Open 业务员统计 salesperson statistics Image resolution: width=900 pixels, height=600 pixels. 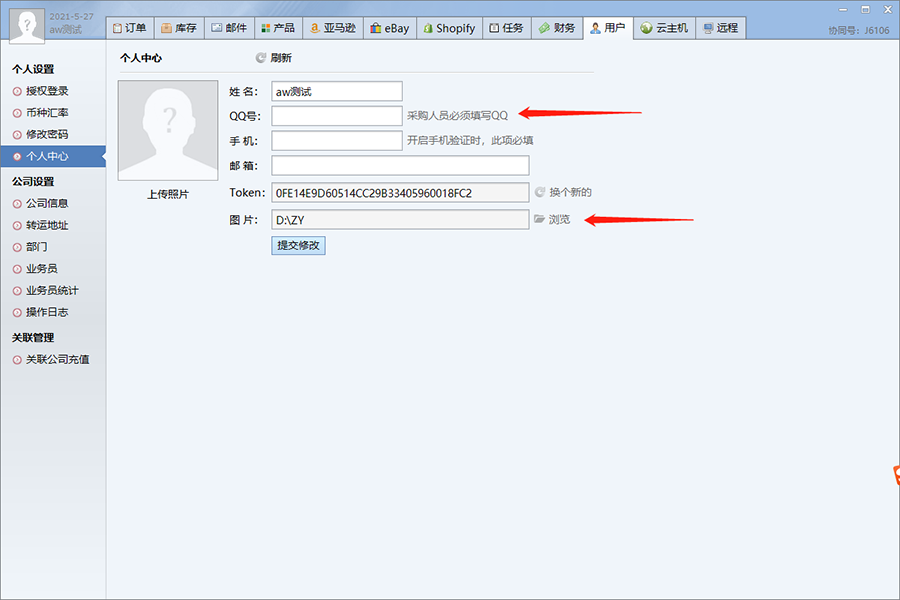tap(52, 291)
